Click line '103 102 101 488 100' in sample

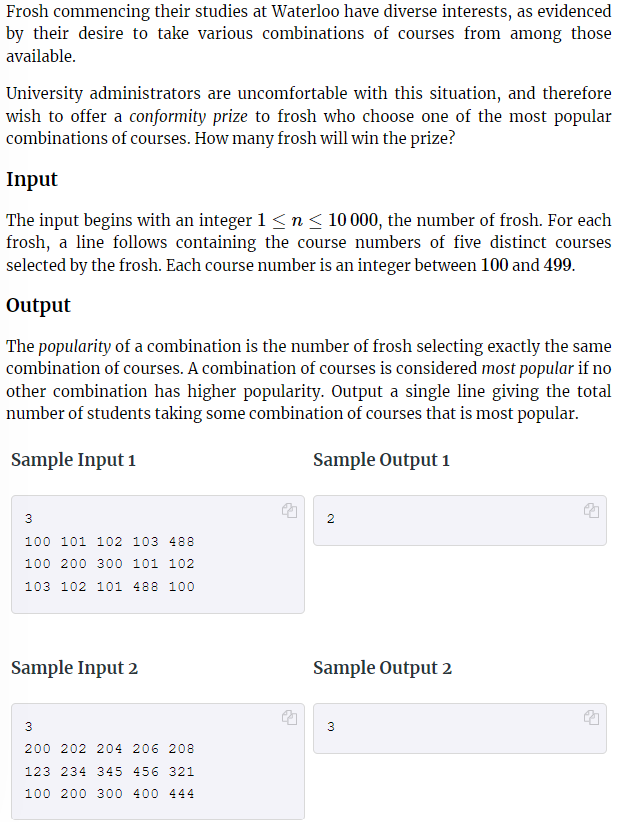point(110,587)
